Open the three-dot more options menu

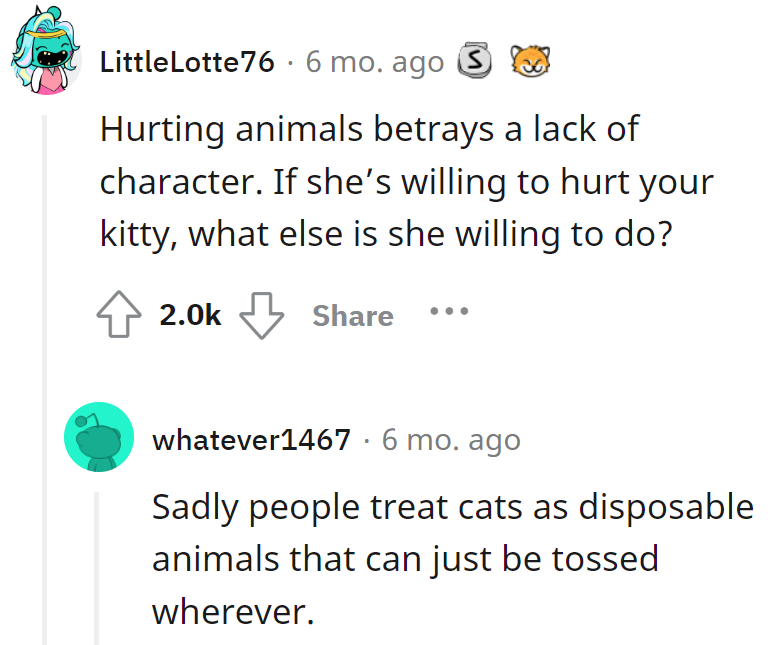click(x=449, y=311)
